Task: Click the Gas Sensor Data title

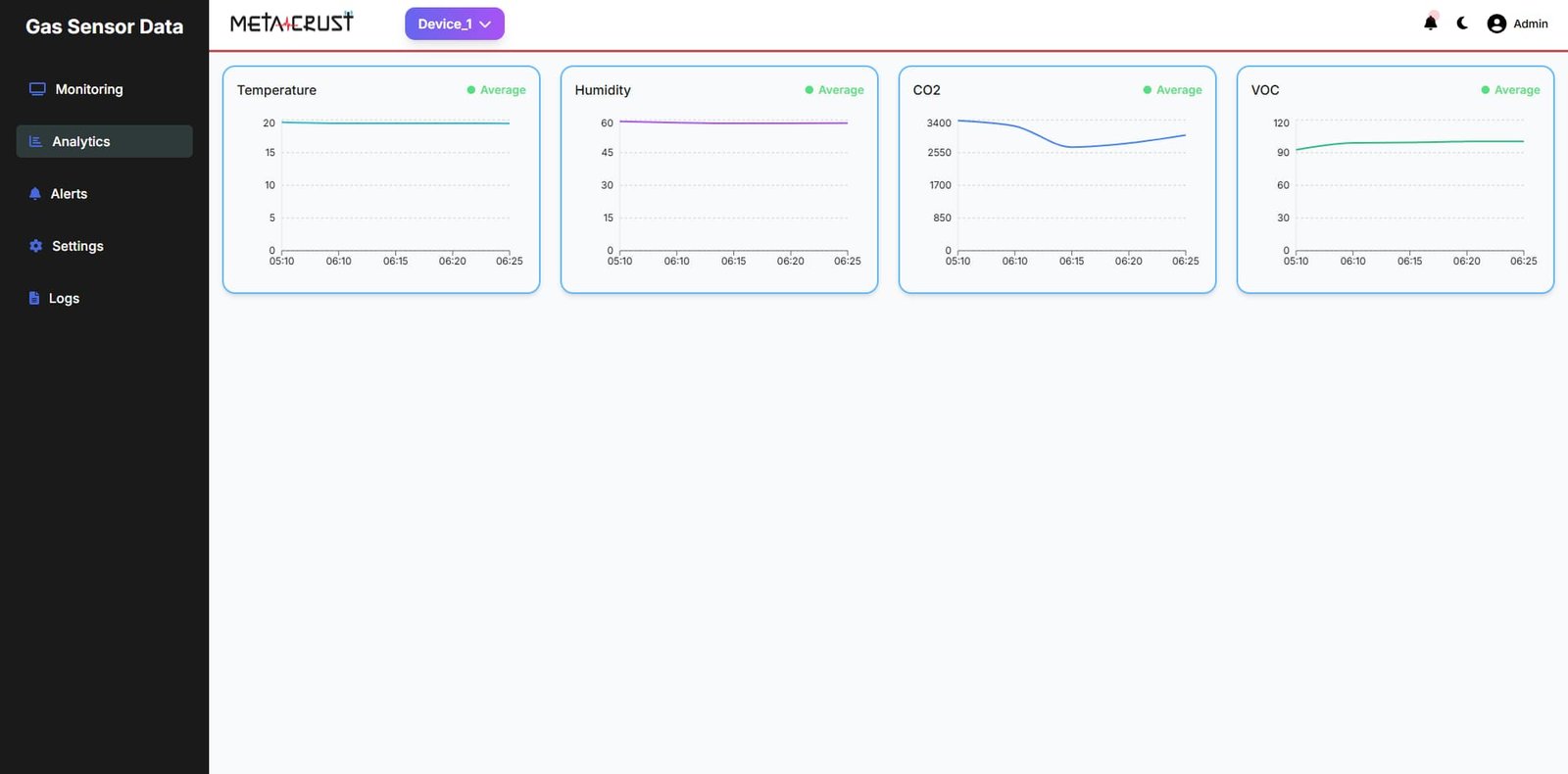Action: [x=104, y=26]
